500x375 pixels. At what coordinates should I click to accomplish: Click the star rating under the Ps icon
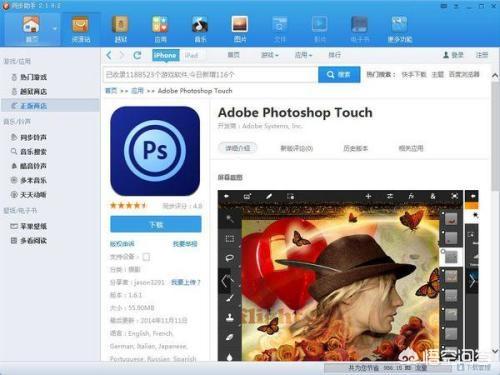pyautogui.click(x=129, y=205)
